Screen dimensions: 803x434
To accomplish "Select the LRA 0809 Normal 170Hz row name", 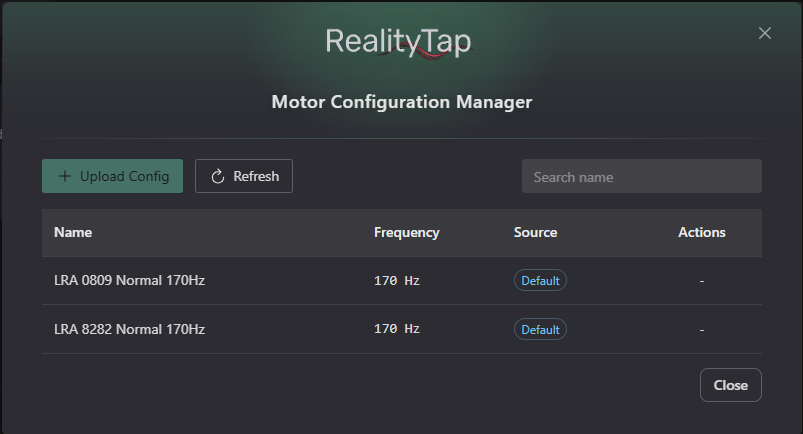I will click(130, 280).
